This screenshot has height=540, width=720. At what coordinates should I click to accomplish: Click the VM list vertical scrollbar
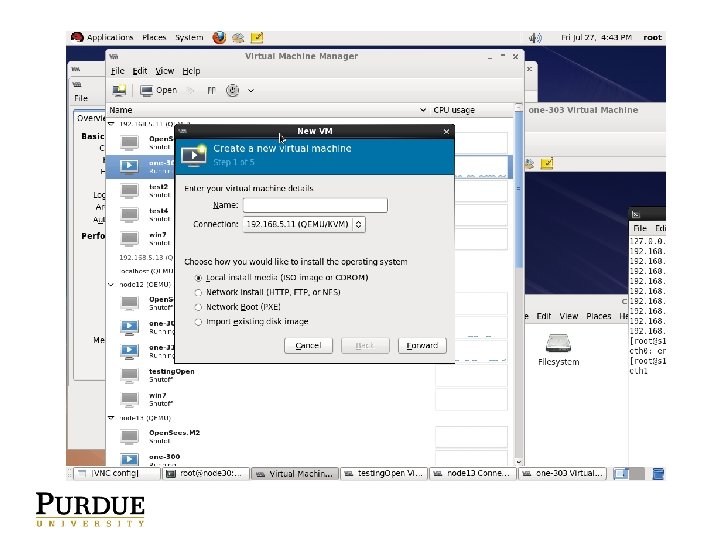pos(518,188)
